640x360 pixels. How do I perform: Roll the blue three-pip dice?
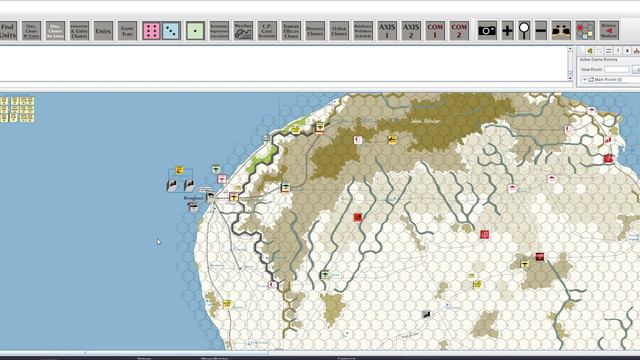[171, 31]
